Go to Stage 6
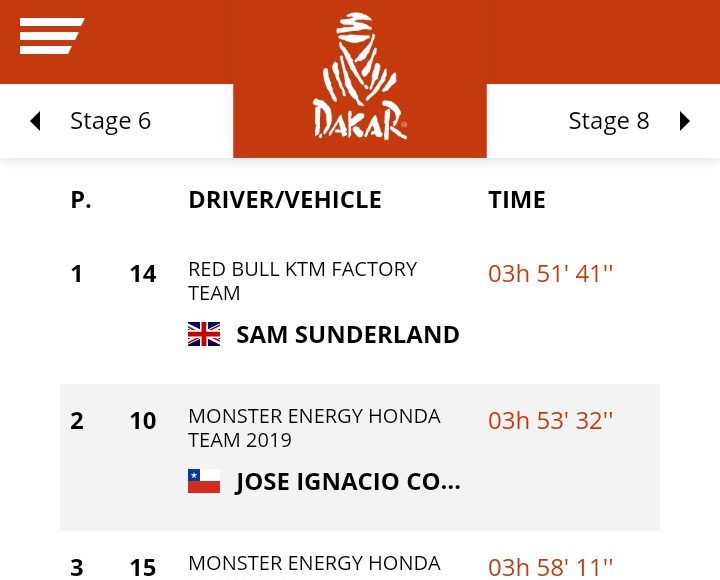This screenshot has width=720, height=580. pos(110,121)
